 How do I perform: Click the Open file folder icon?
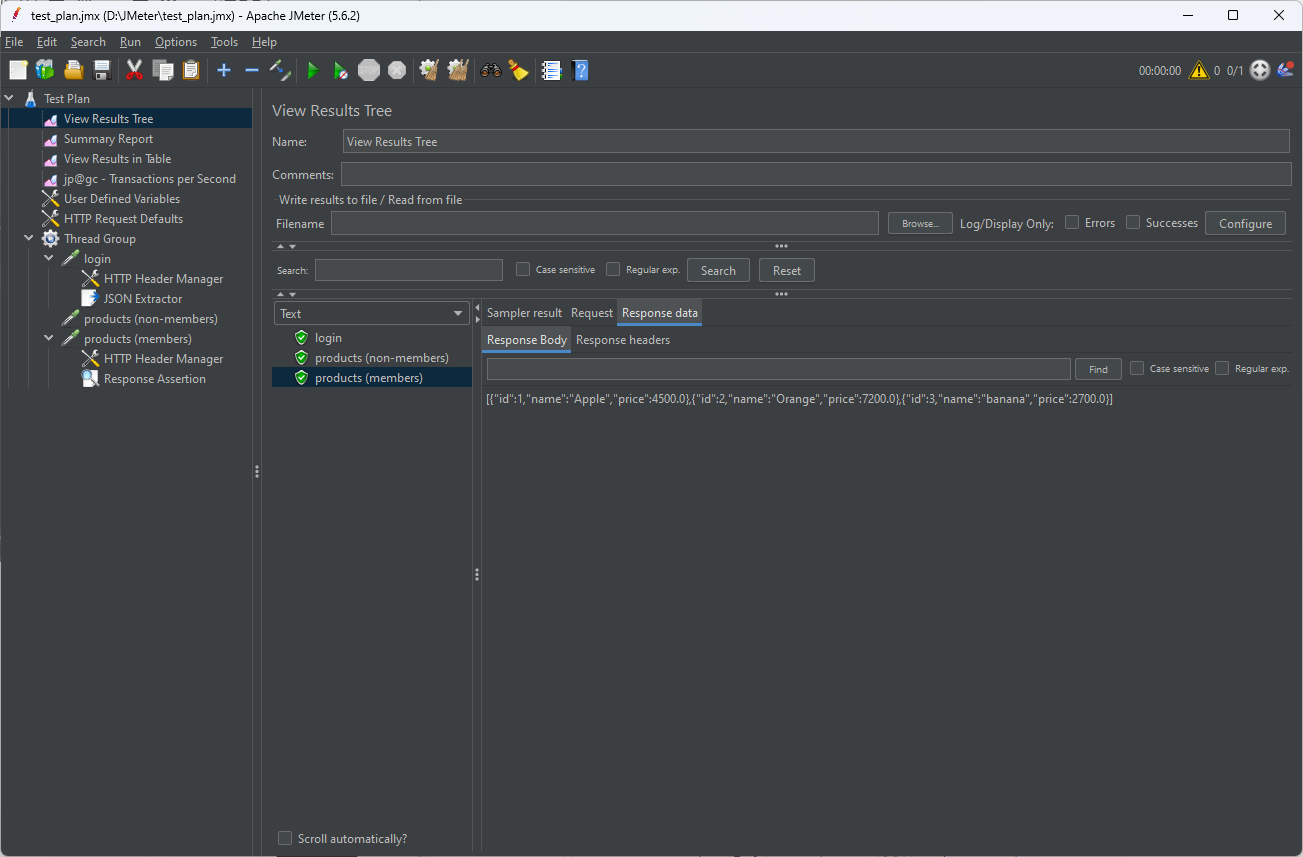coord(73,70)
